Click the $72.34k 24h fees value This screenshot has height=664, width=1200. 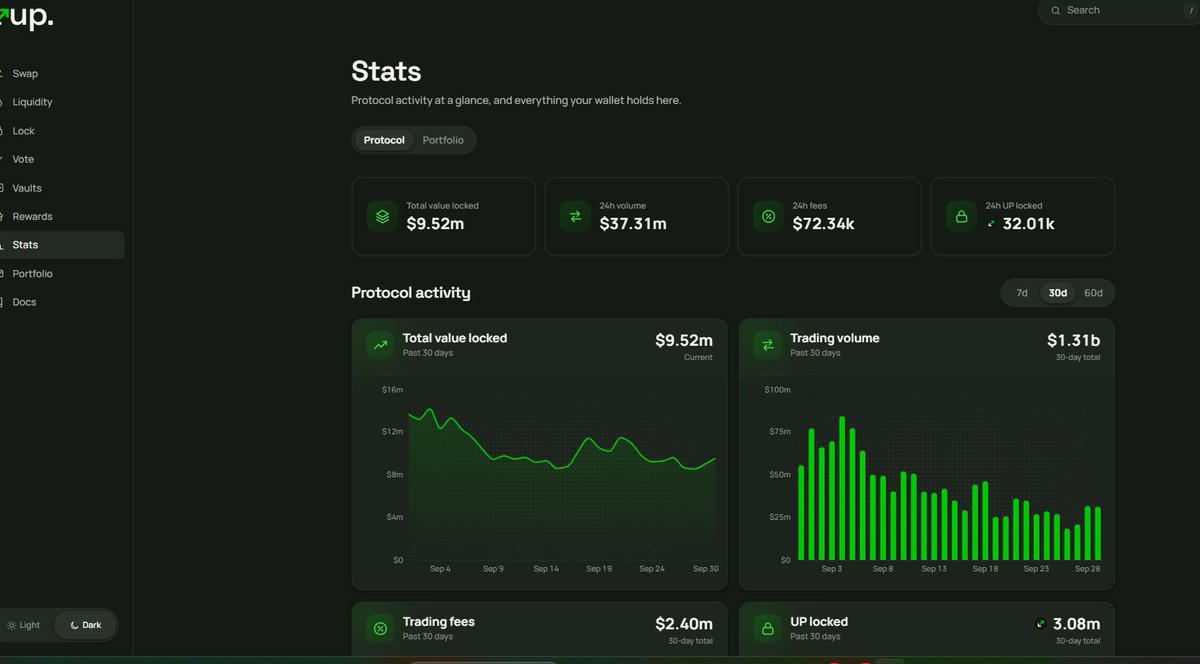tap(823, 224)
